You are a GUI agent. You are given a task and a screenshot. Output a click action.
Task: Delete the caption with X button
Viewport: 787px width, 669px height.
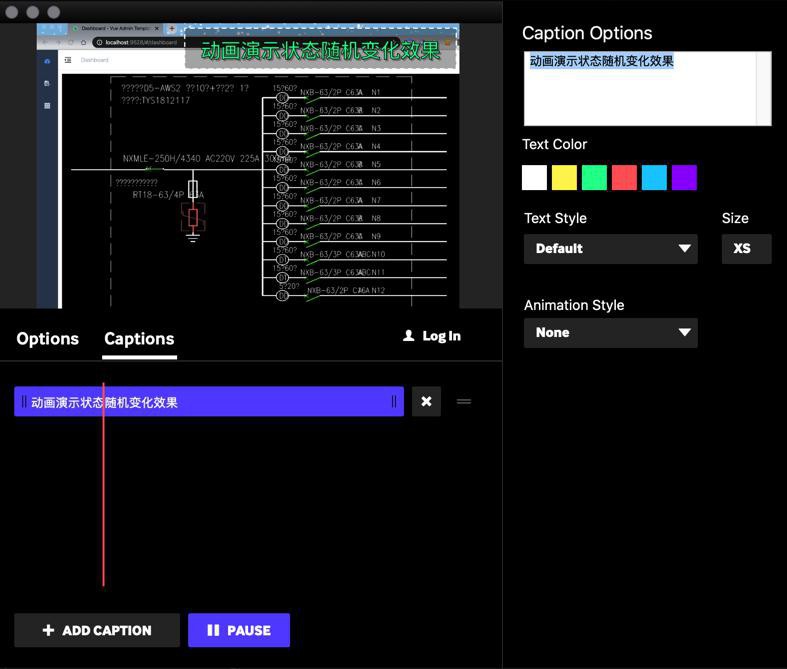[426, 402]
